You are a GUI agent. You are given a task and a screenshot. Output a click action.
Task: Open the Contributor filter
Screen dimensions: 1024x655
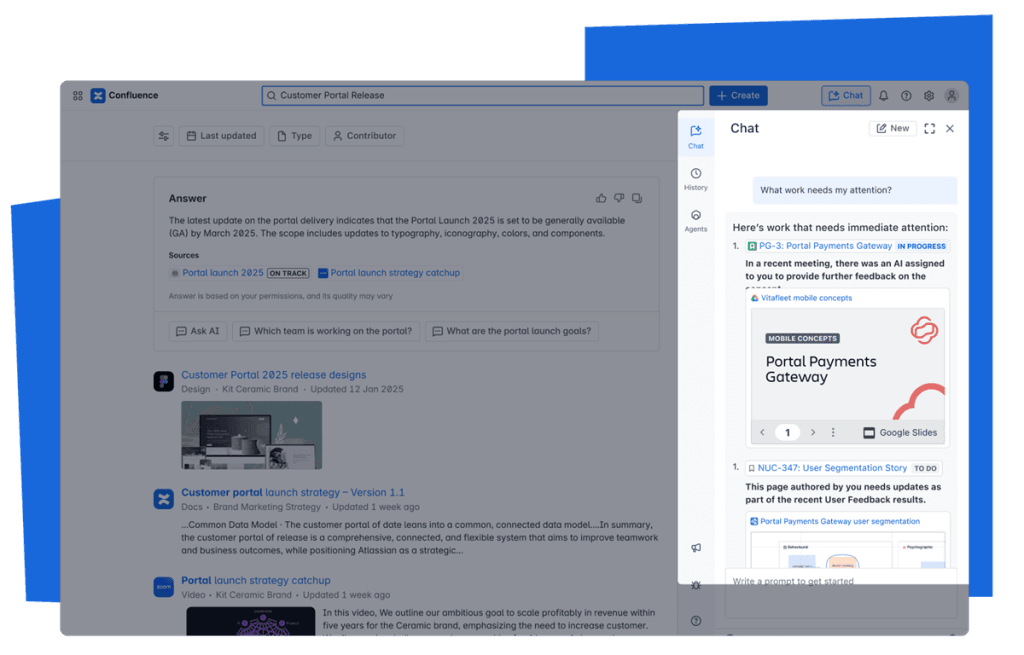pos(364,136)
